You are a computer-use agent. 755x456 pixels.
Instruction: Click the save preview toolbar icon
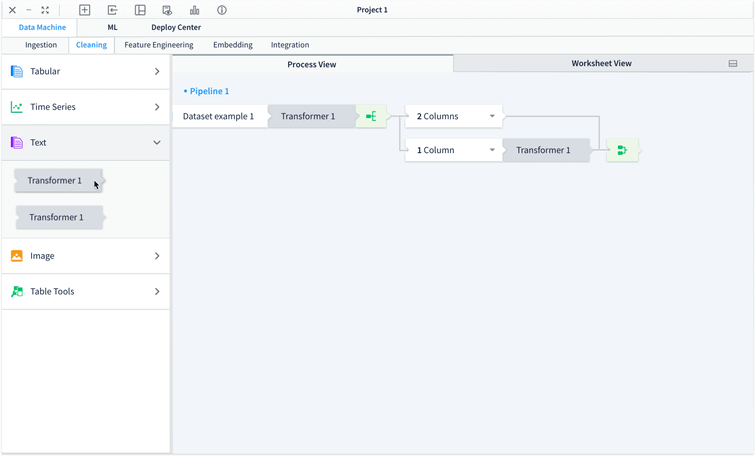(x=167, y=10)
